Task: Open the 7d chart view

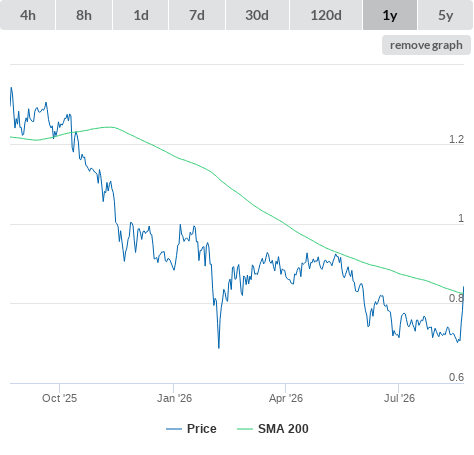Action: [197, 15]
